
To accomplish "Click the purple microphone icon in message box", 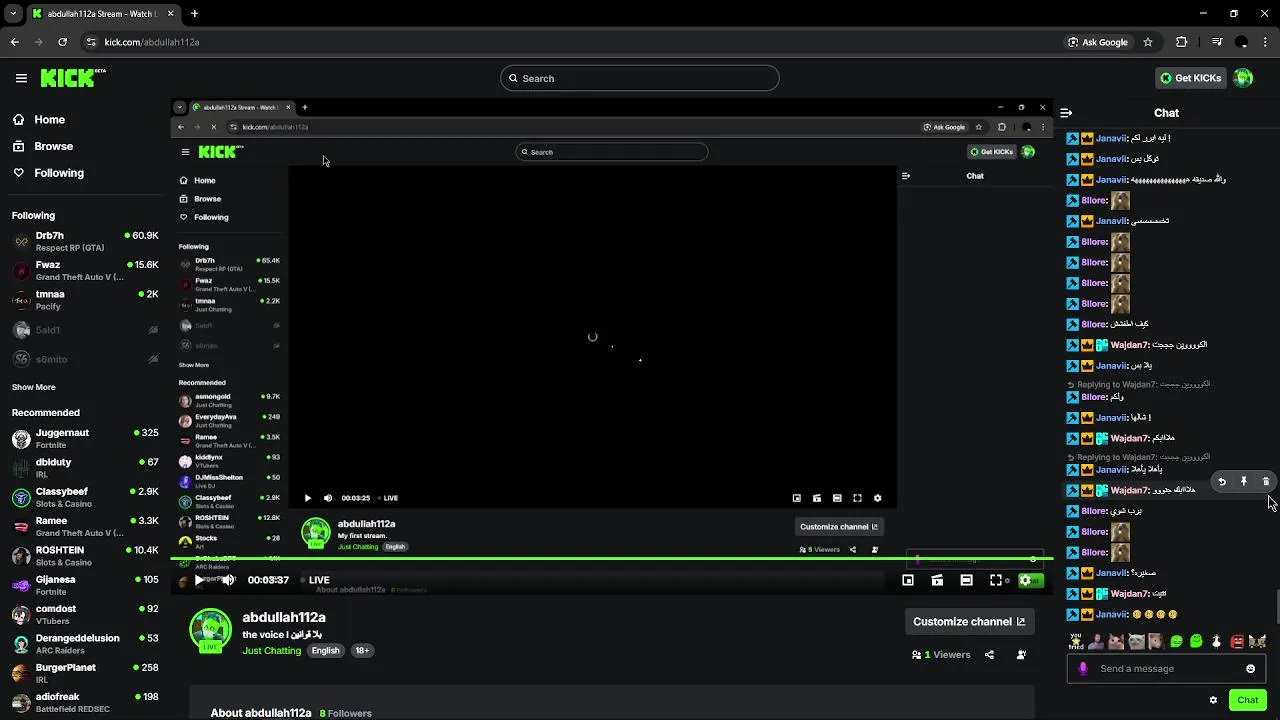I will (1083, 669).
